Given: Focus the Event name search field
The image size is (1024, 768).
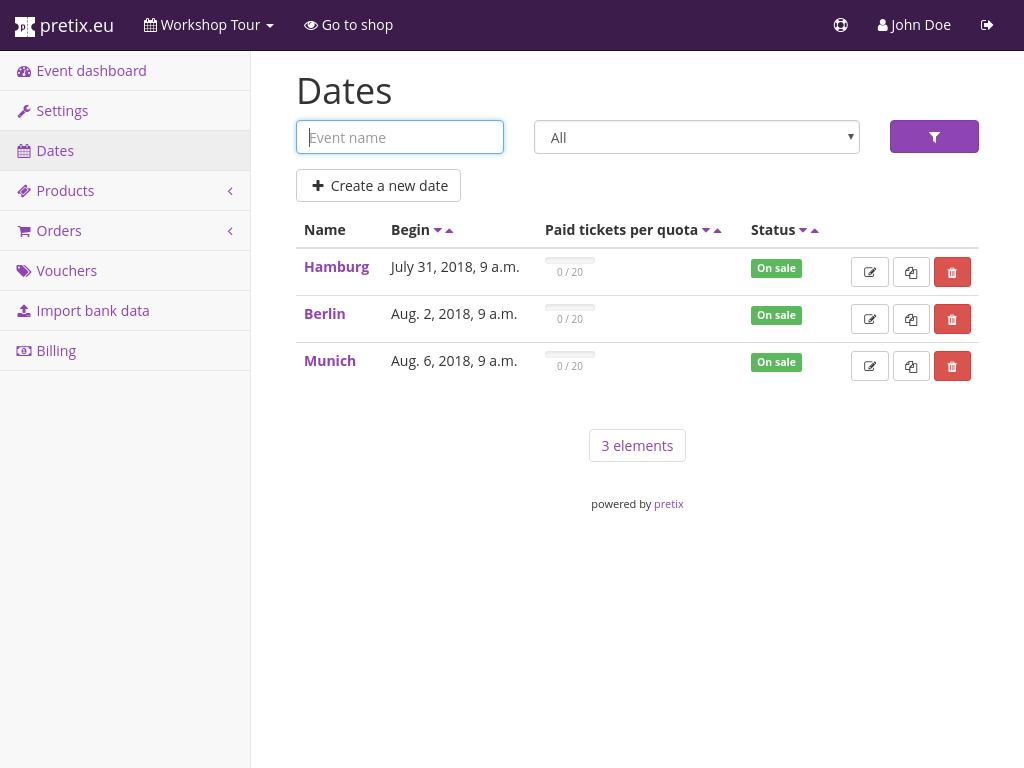Looking at the screenshot, I should coord(400,137).
